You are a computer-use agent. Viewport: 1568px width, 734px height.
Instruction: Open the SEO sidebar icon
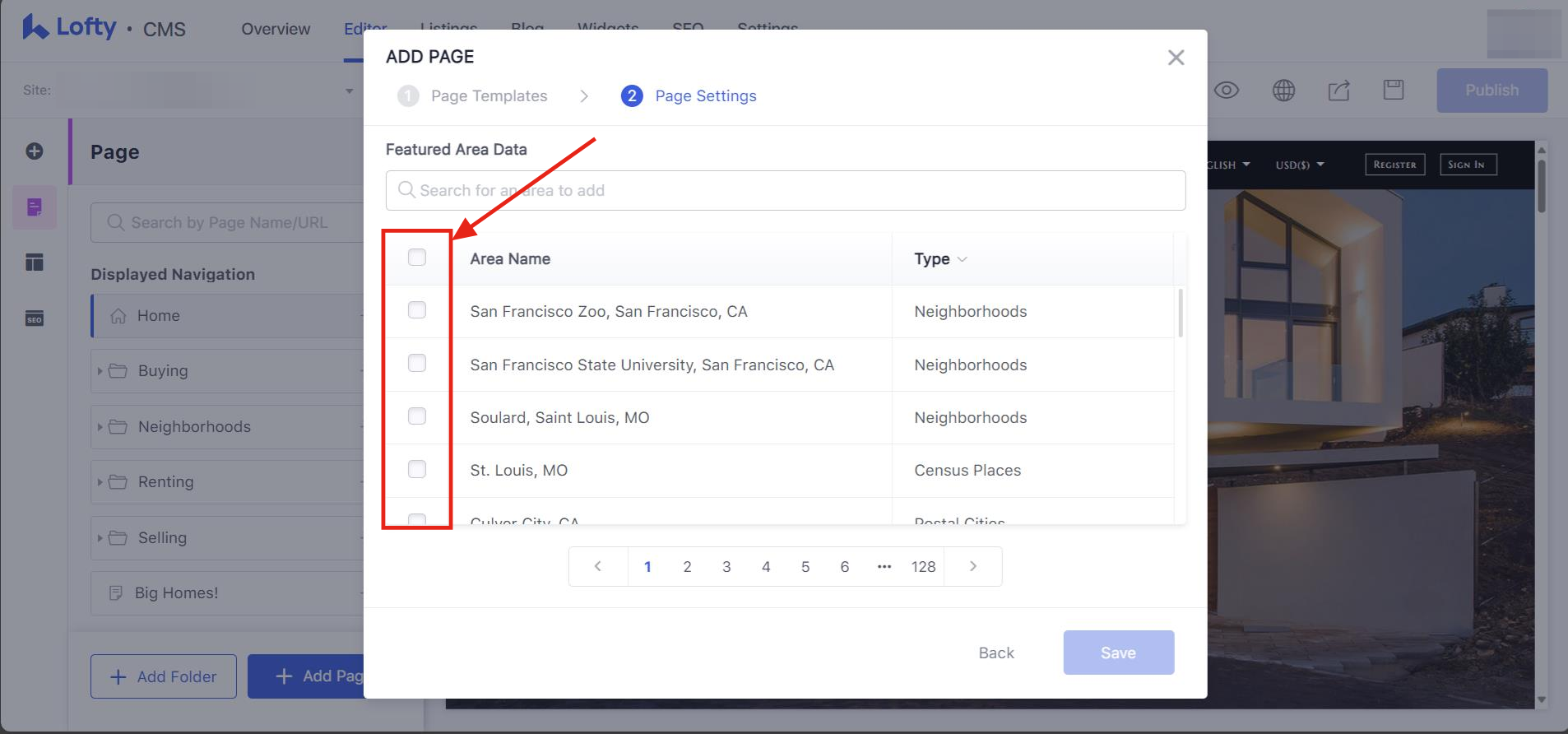(x=35, y=319)
